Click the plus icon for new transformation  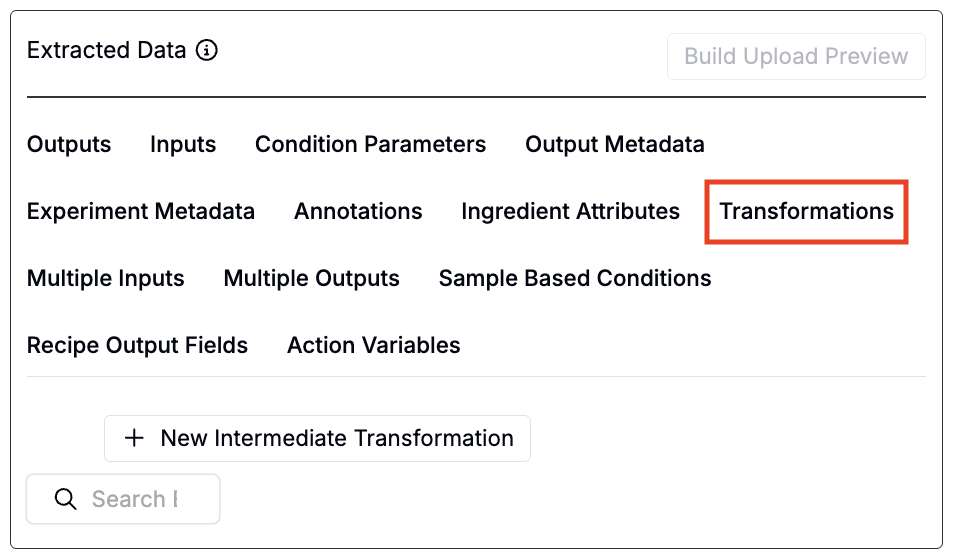(134, 439)
